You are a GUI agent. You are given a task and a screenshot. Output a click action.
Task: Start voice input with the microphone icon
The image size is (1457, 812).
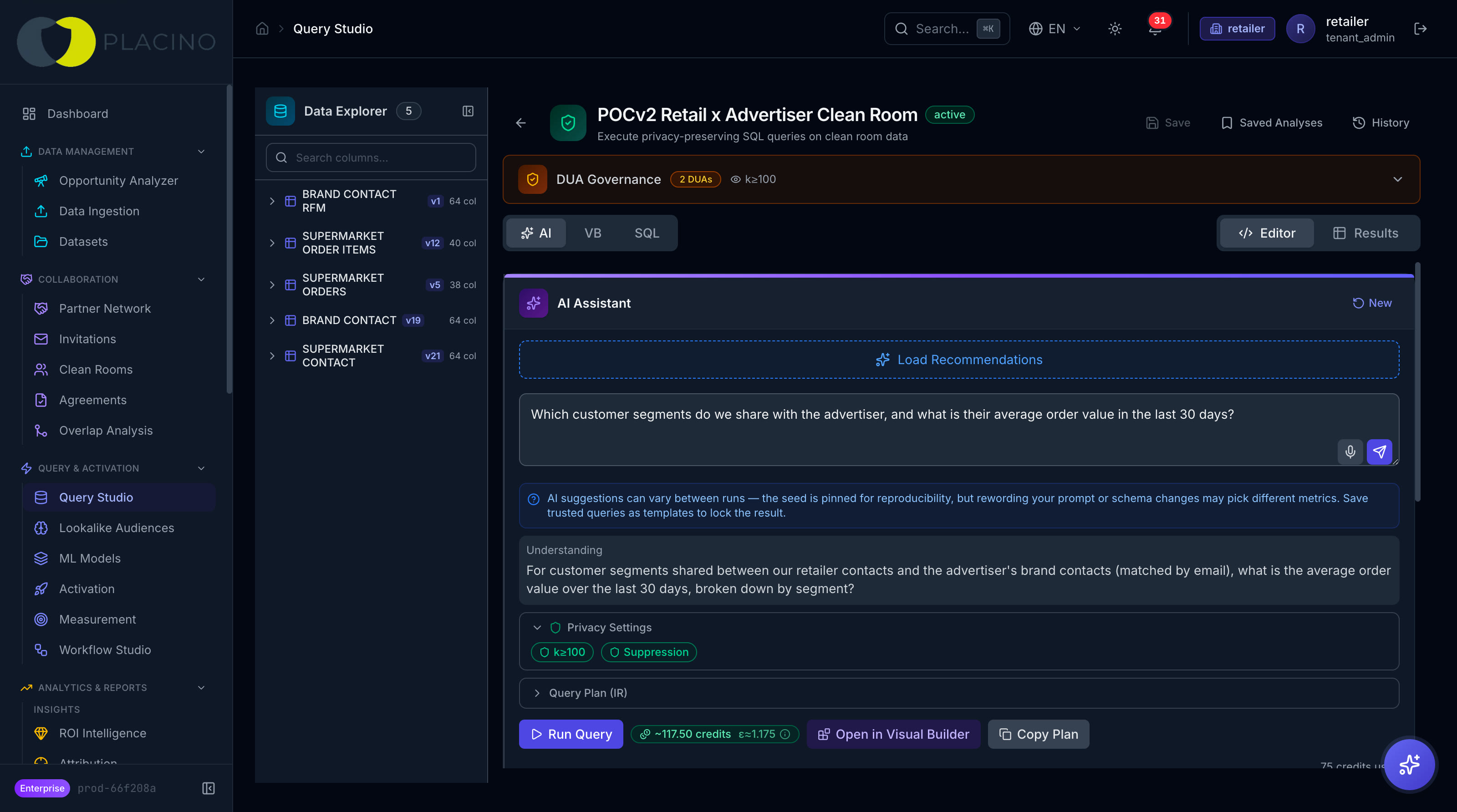click(x=1350, y=451)
